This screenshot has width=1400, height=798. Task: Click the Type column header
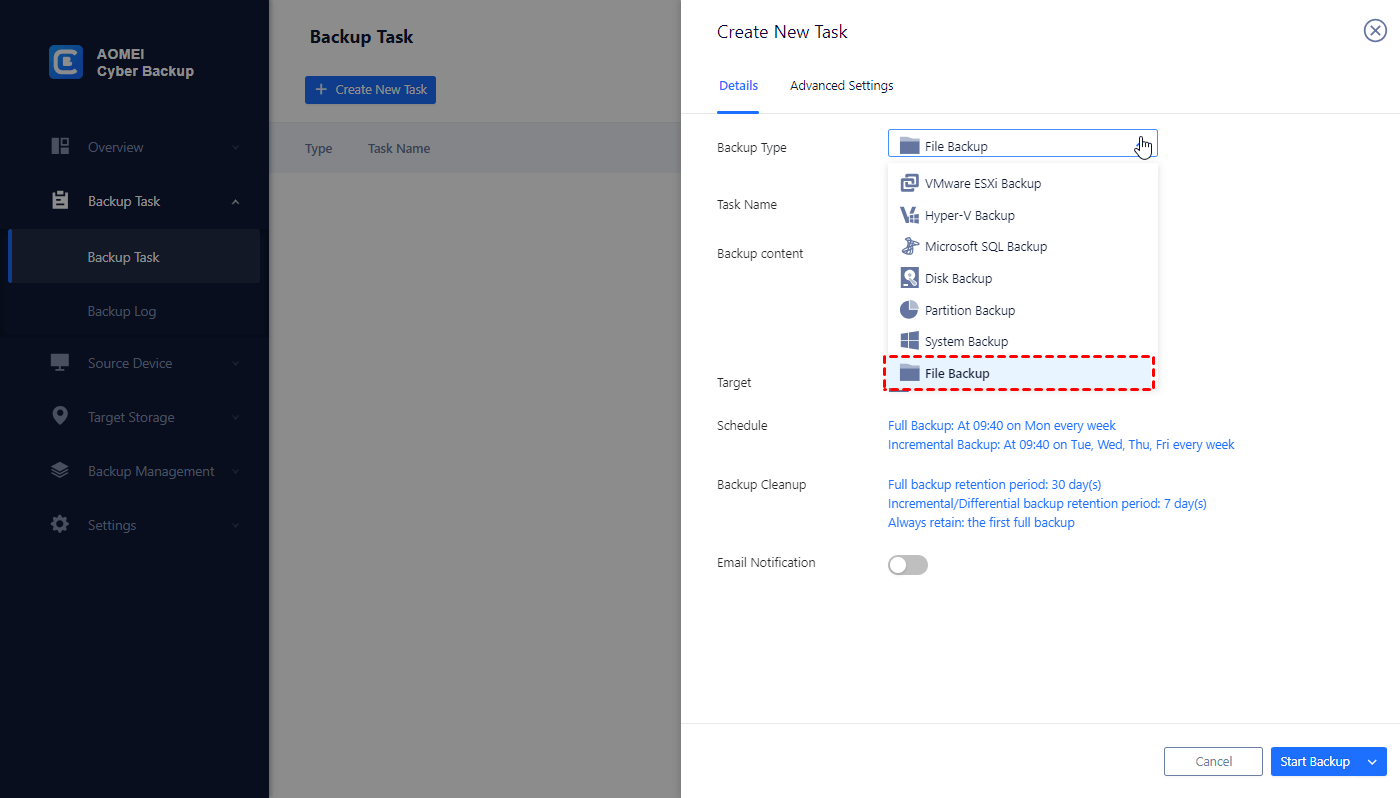[318, 149]
